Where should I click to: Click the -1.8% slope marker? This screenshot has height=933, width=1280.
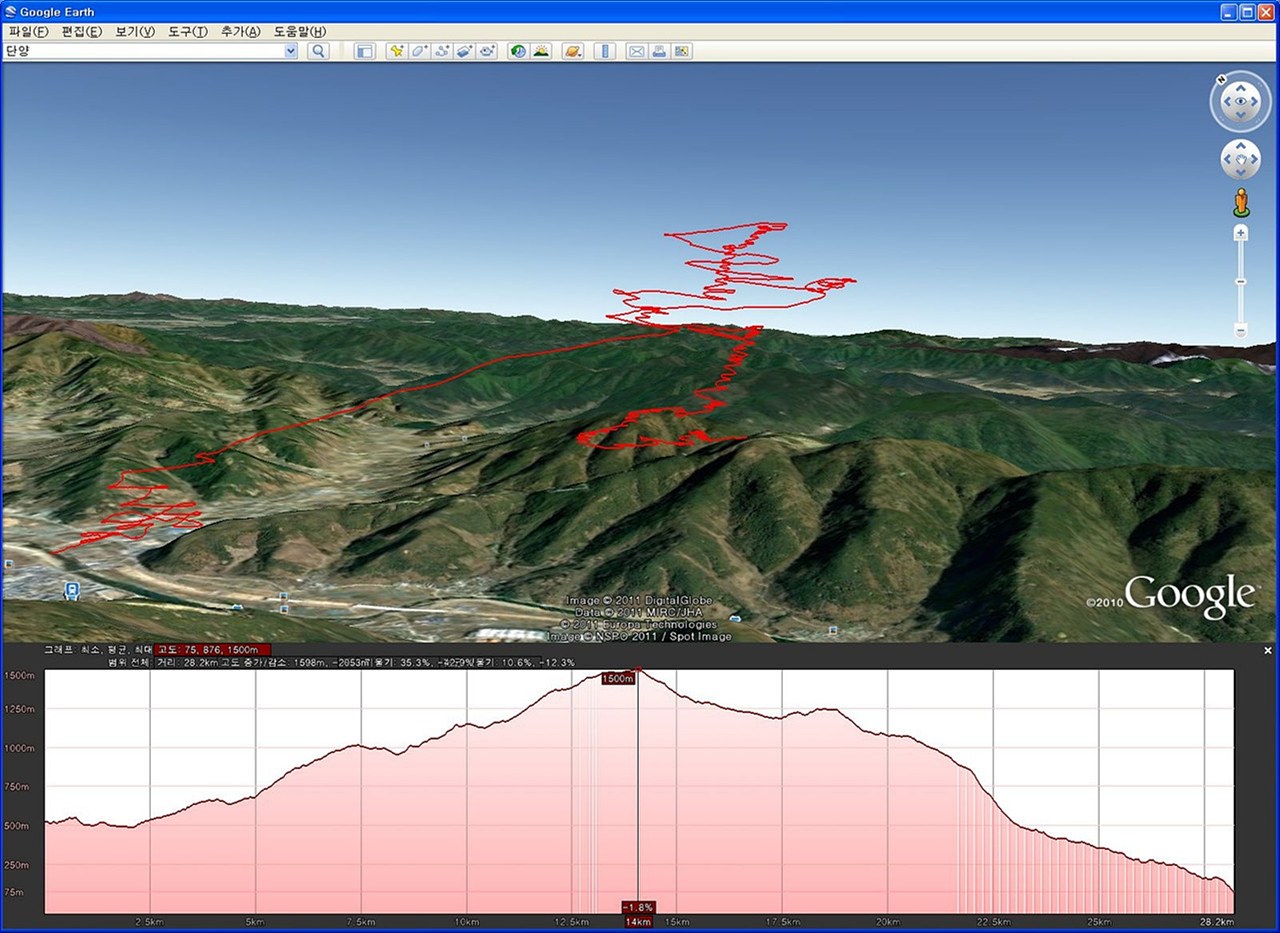[638, 907]
